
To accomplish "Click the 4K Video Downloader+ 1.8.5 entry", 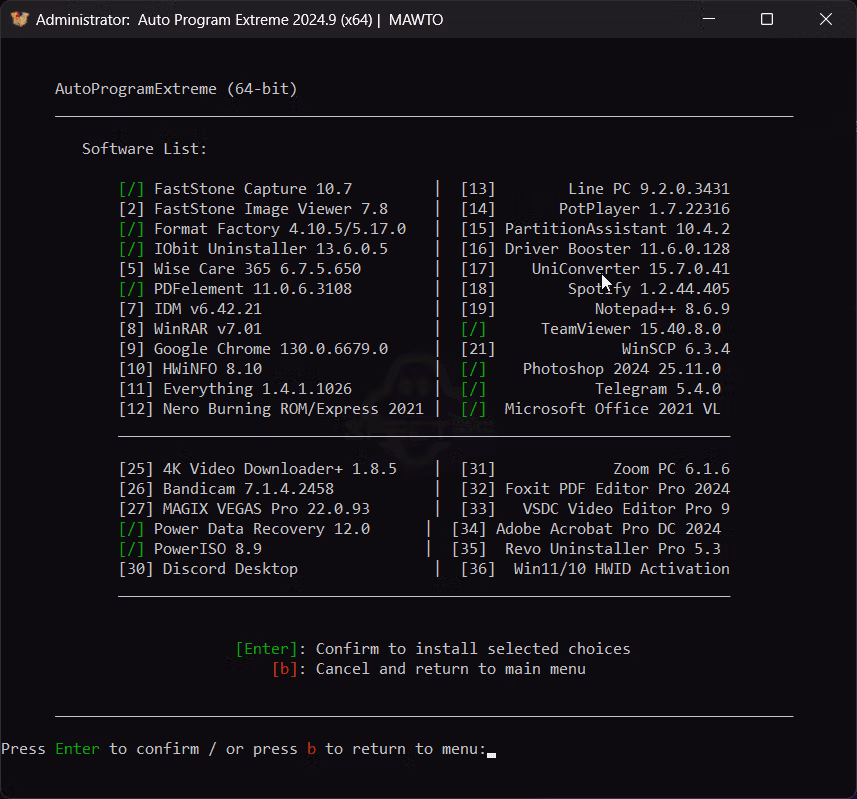I will (x=257, y=469).
